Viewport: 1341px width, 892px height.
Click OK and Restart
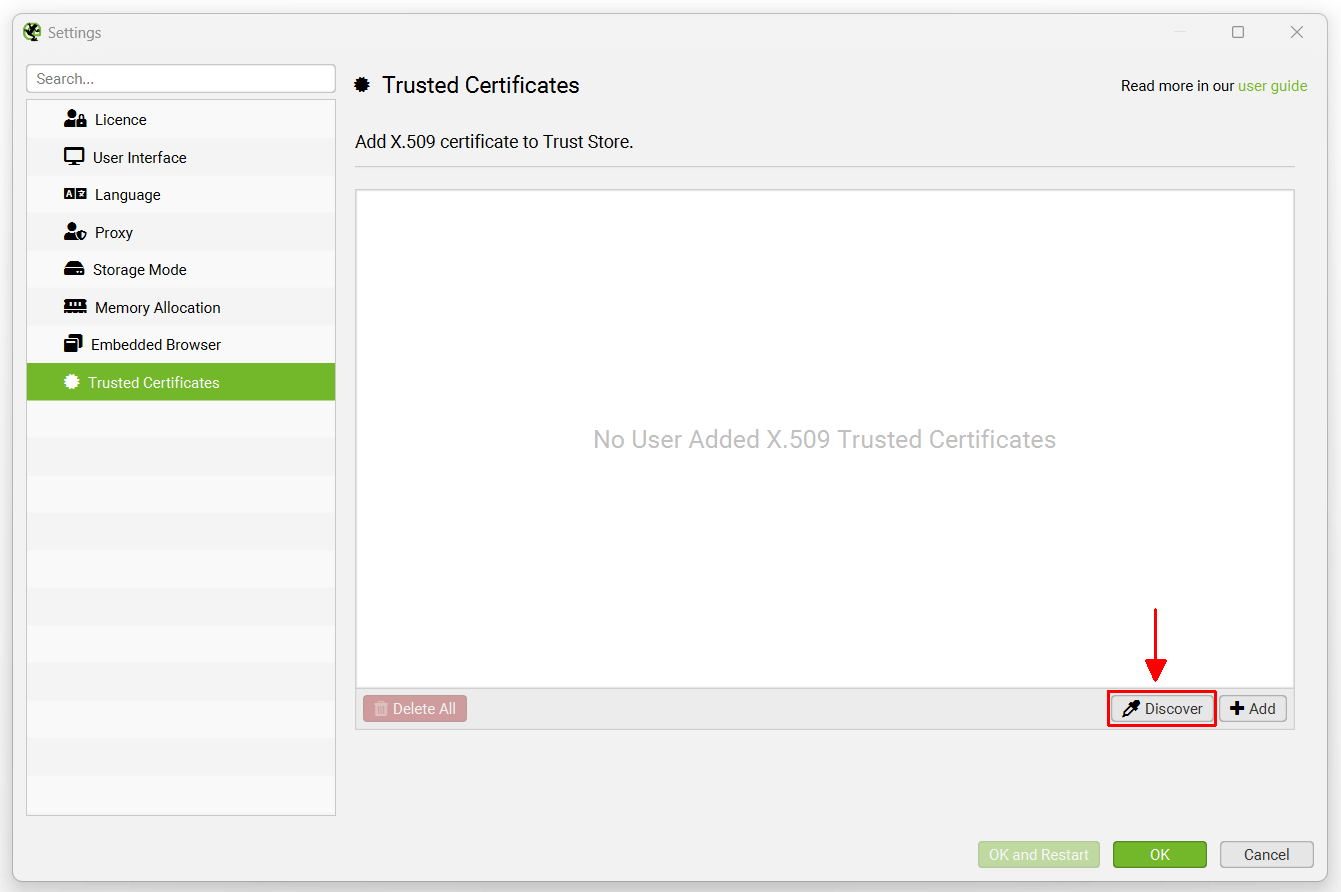[1039, 854]
